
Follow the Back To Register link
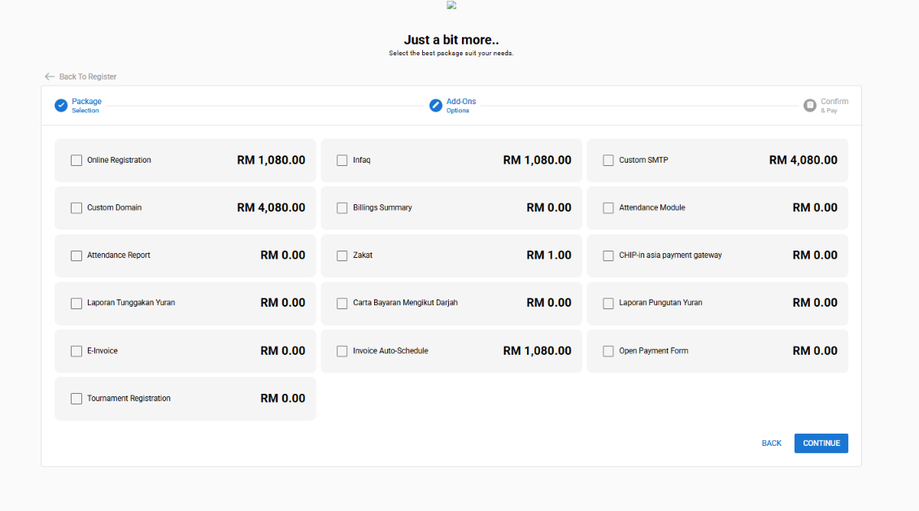pyautogui.click(x=87, y=77)
